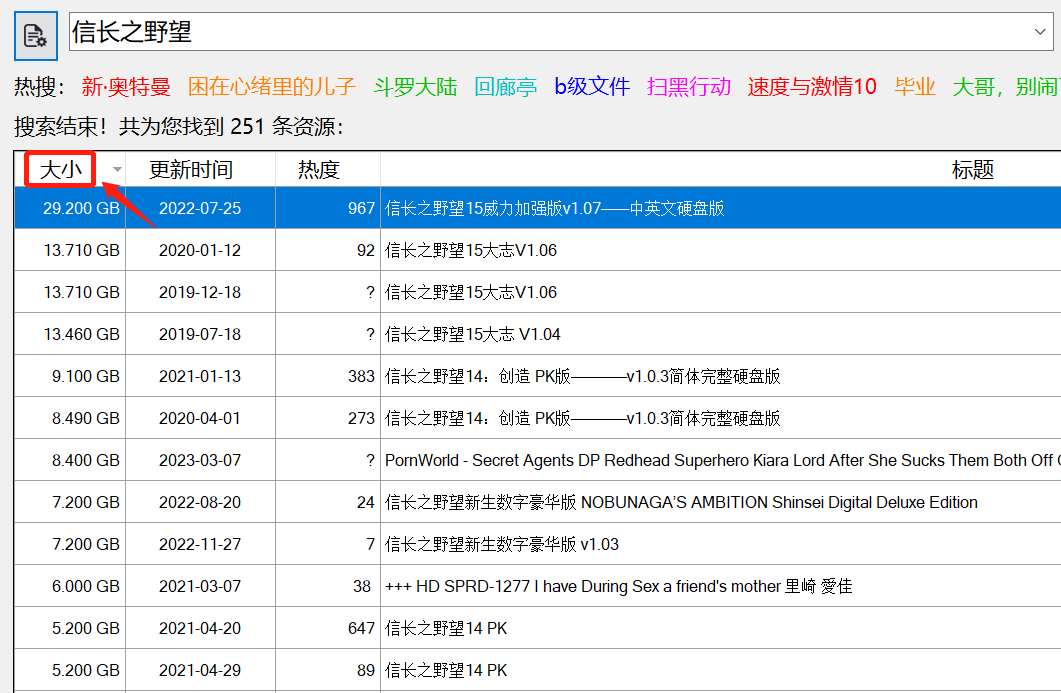Open hot search link 斗罗大陆
Screen dimensions: 1061x693
coord(415,87)
